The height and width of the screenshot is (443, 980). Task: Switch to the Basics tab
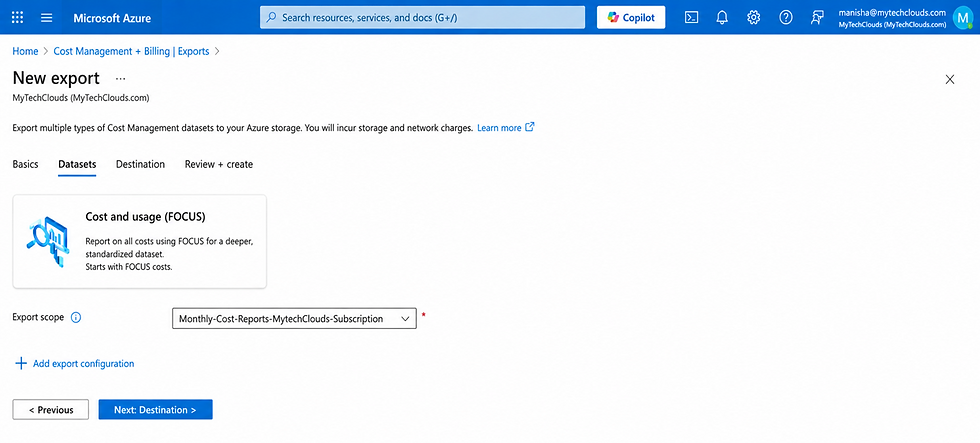pos(26,164)
